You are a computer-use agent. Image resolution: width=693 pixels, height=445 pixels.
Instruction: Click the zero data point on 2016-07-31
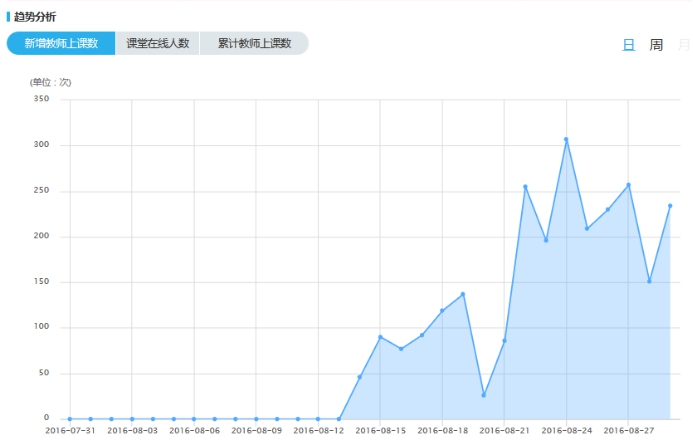(x=70, y=419)
